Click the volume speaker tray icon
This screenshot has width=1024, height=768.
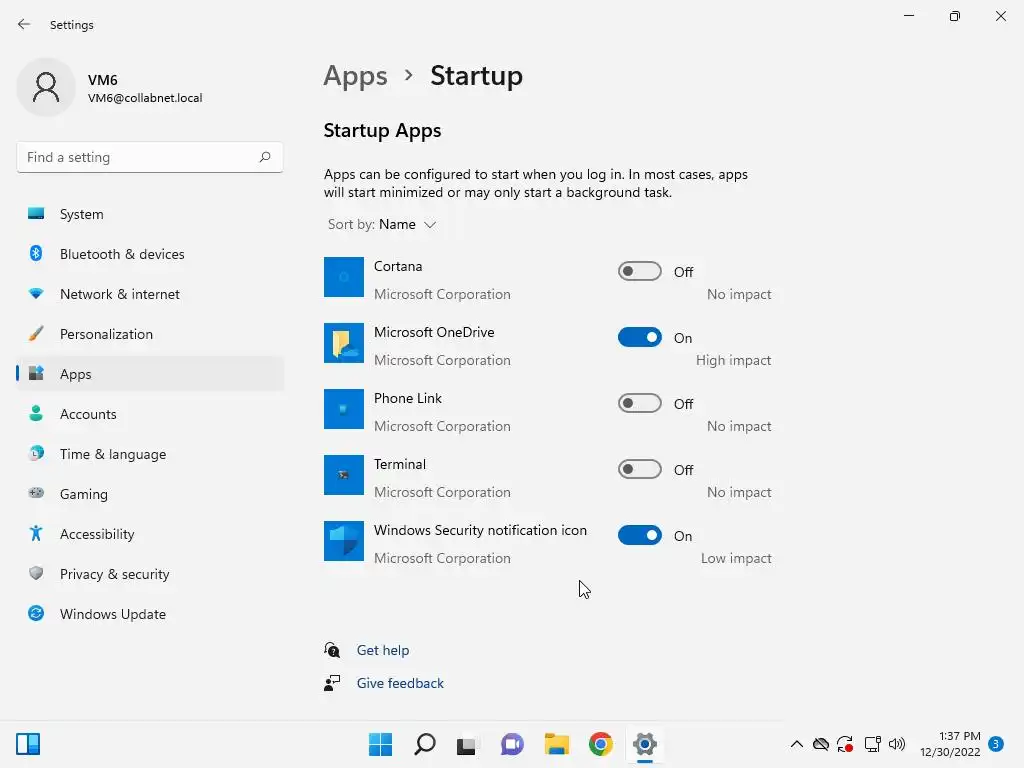pyautogui.click(x=897, y=744)
